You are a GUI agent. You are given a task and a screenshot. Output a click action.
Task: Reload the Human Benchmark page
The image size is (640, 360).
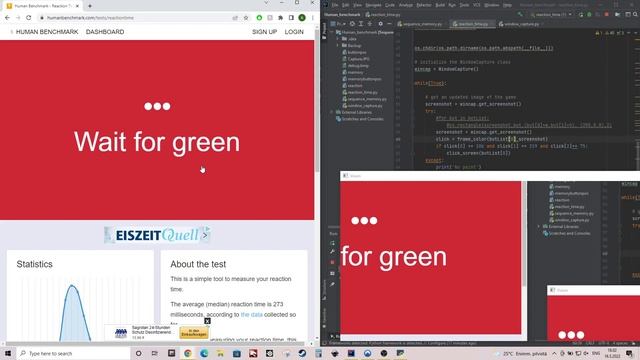[x=29, y=18]
